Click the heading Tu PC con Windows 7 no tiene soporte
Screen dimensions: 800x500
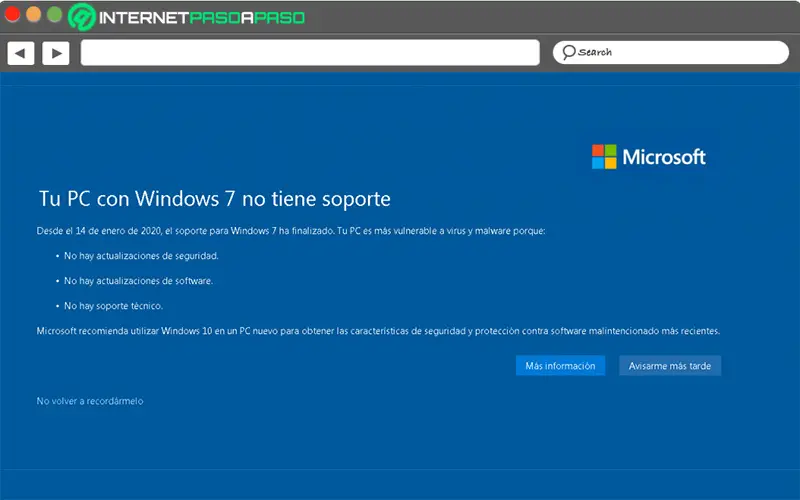[215, 199]
